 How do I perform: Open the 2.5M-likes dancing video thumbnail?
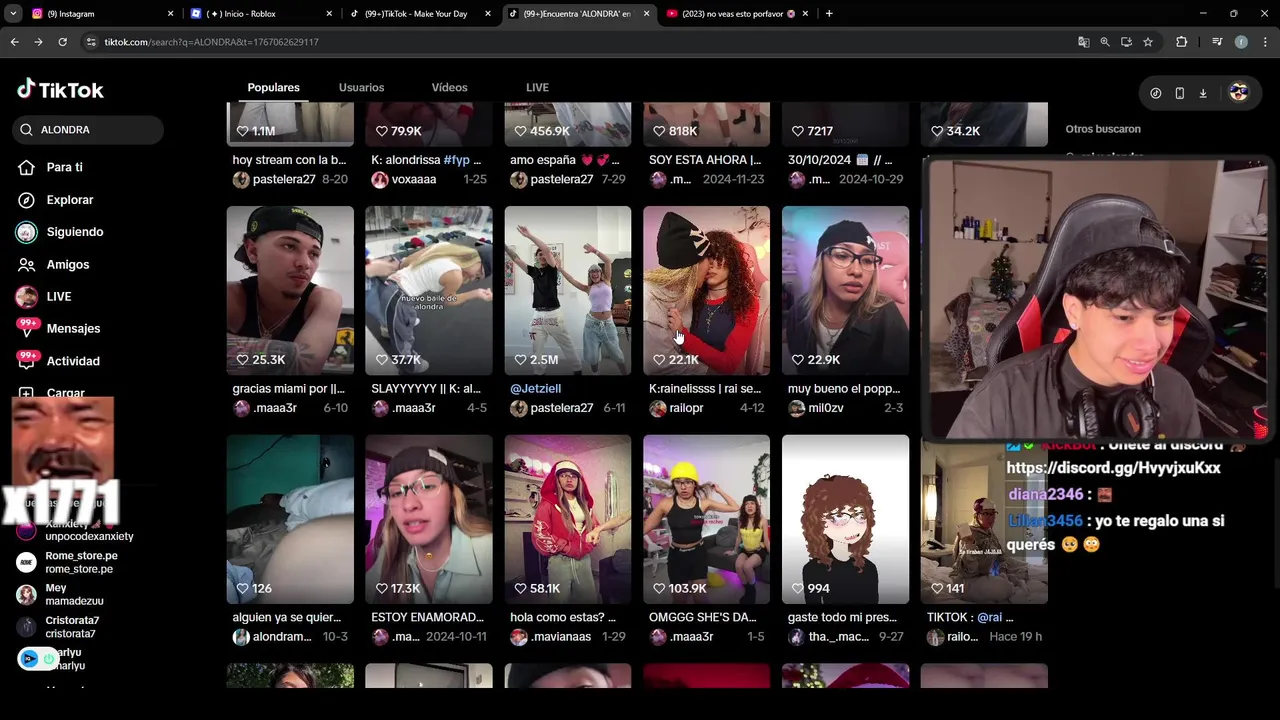click(x=568, y=290)
